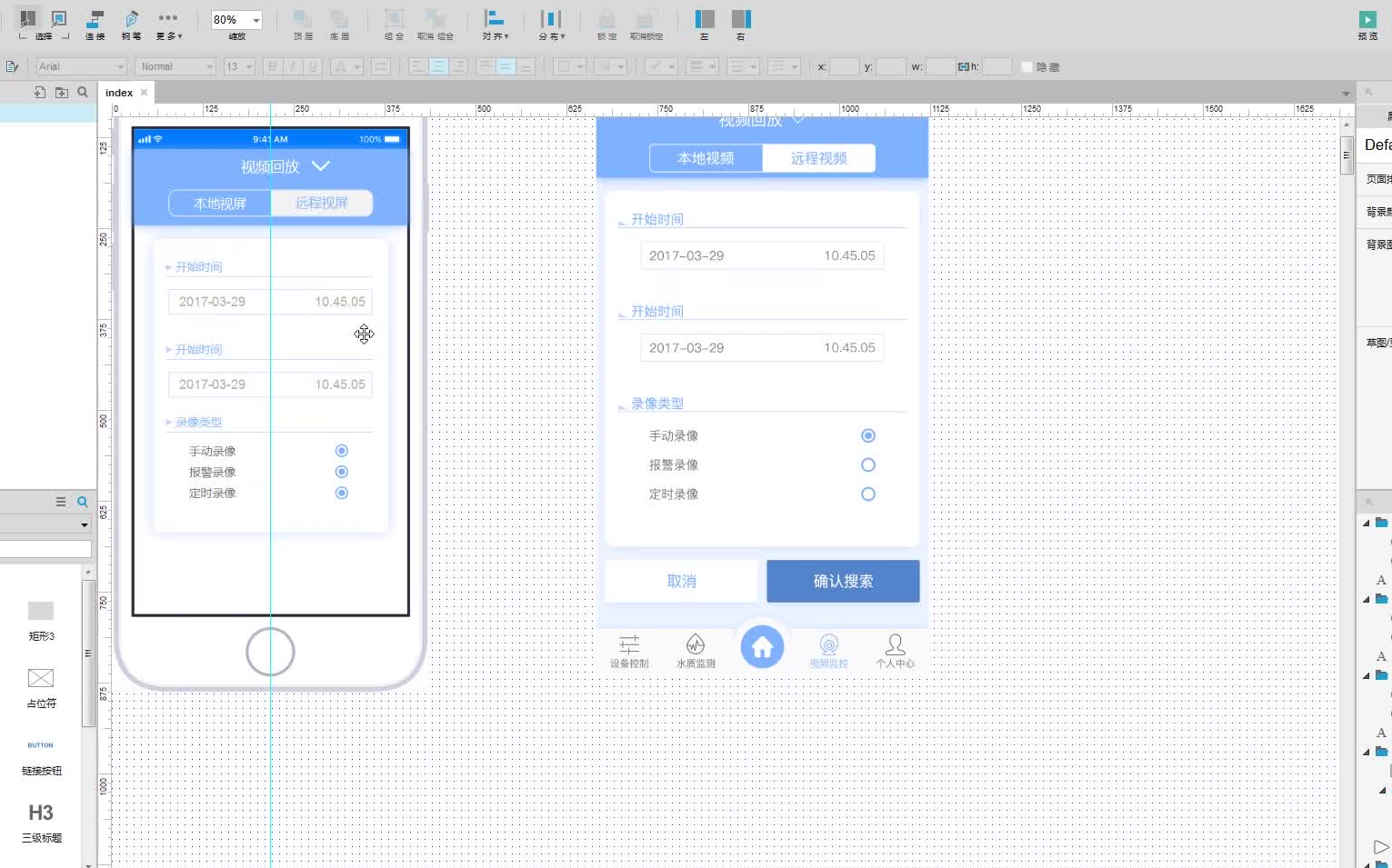Select 报警录像 radio in right mockup
Image resolution: width=1392 pixels, height=868 pixels.
pyautogui.click(x=868, y=464)
